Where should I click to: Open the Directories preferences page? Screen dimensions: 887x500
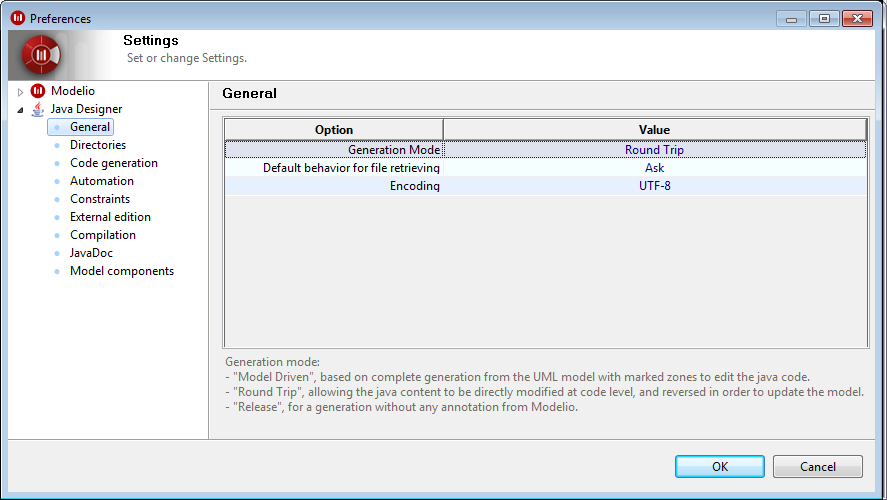click(x=98, y=145)
